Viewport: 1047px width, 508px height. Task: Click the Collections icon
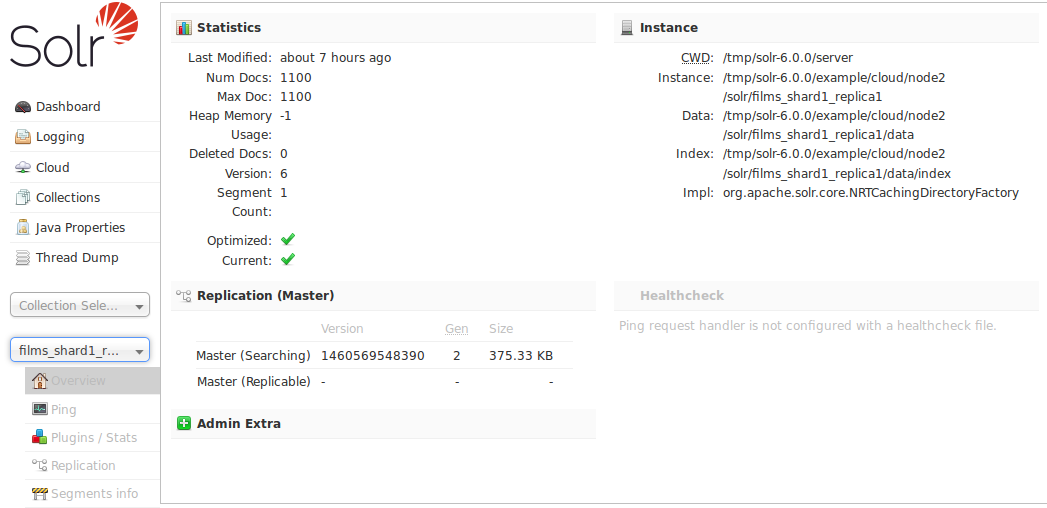(x=23, y=198)
